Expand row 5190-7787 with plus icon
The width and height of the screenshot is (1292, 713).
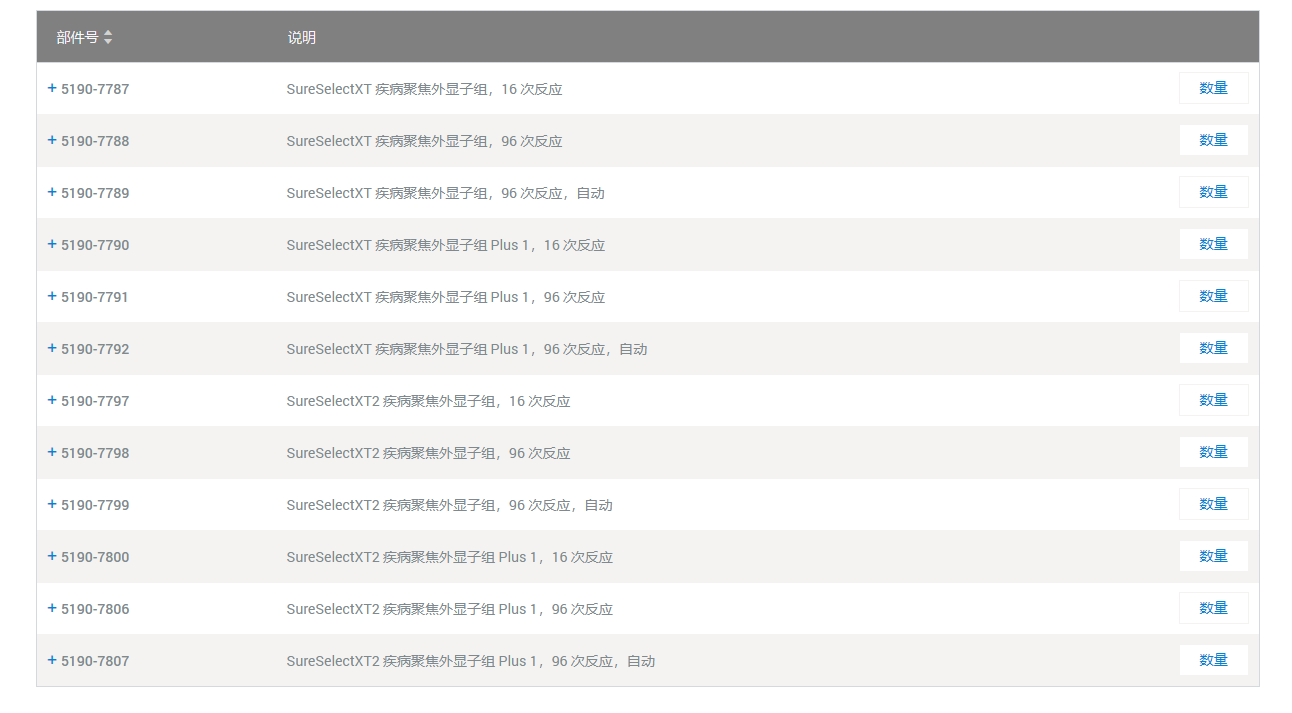(52, 88)
